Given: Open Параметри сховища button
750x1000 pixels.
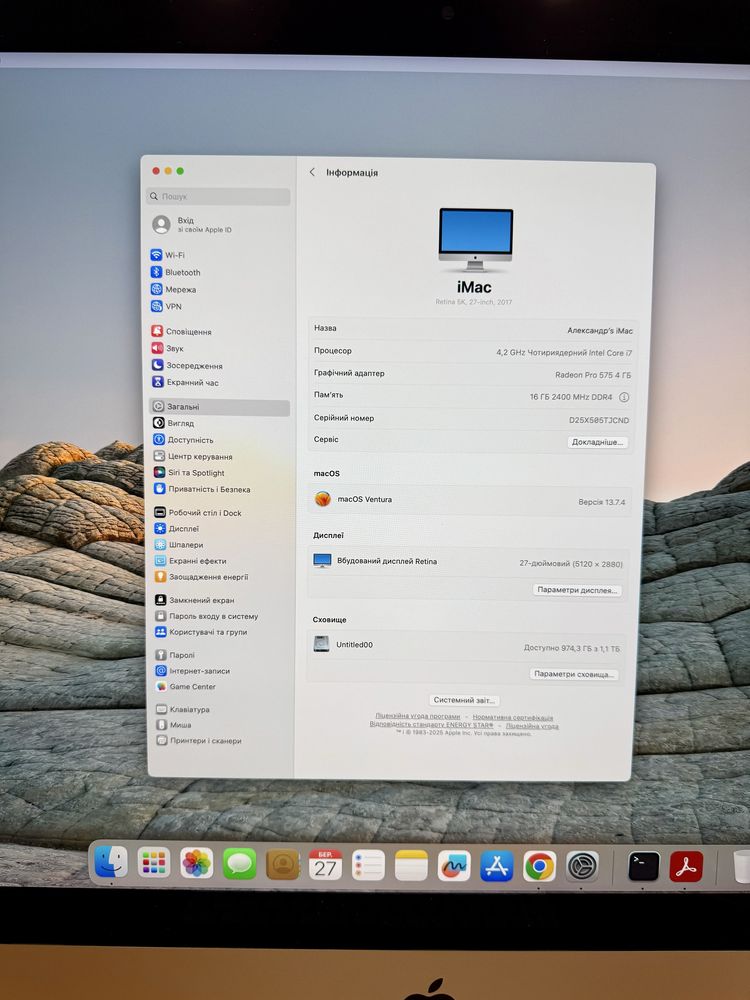Looking at the screenshot, I should pyautogui.click(x=574, y=674).
